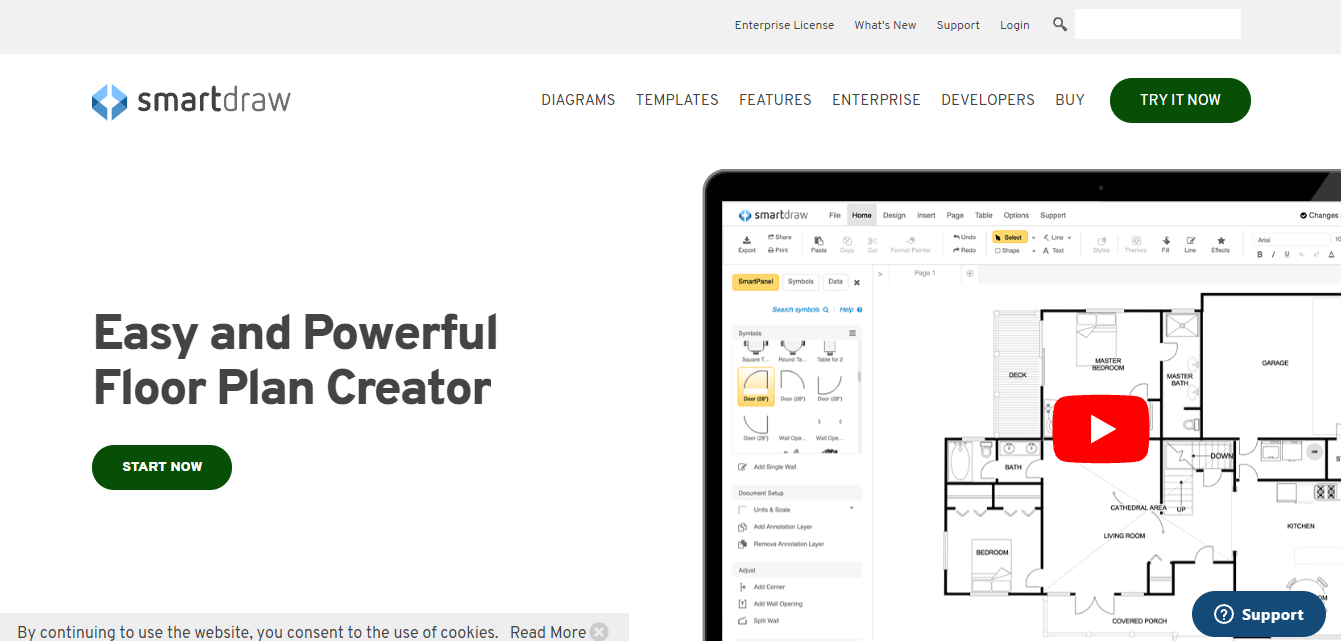1341x641 pixels.
Task: Click the Print icon in the app toolbar
Action: (778, 250)
